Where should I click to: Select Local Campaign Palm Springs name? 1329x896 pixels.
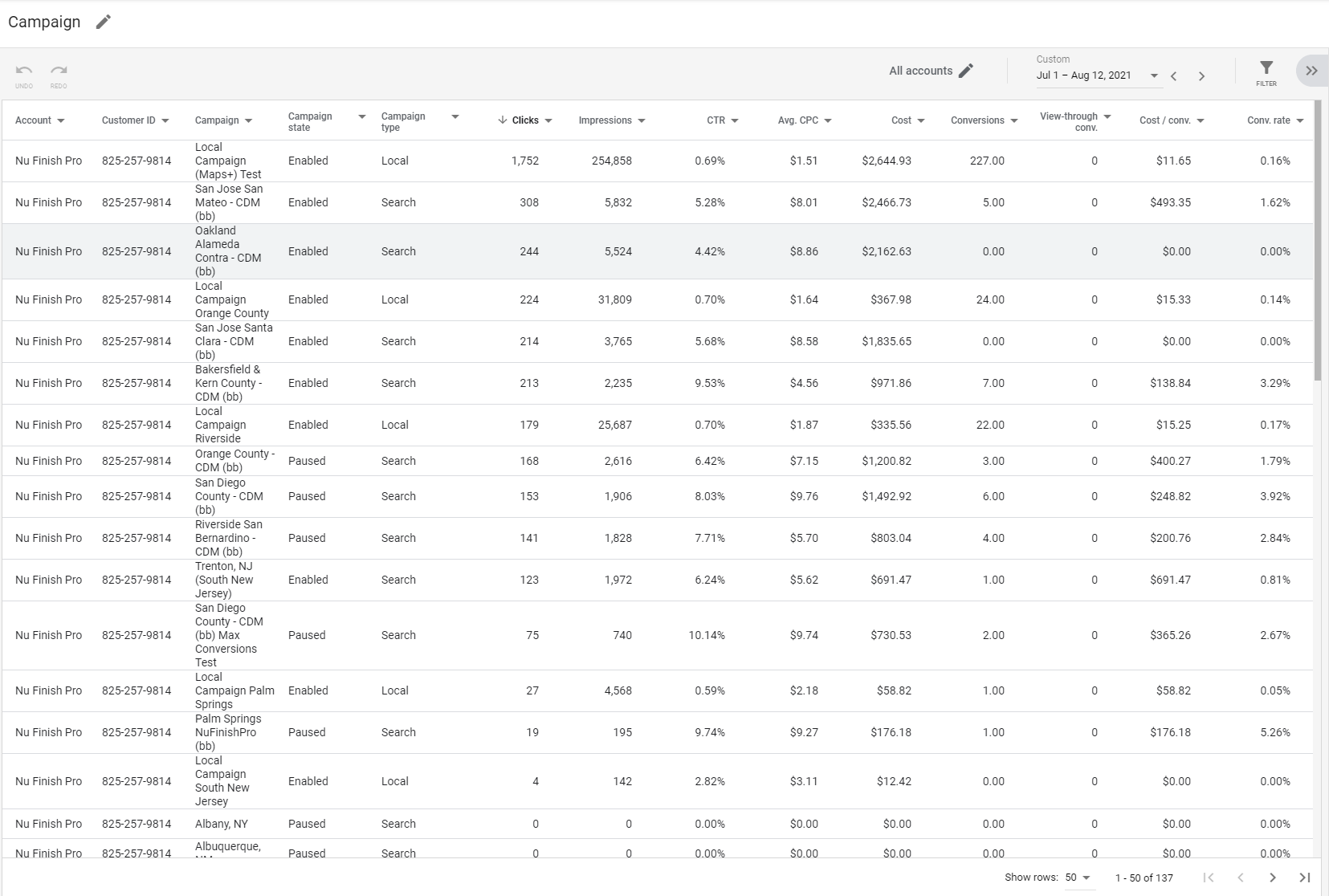[234, 690]
